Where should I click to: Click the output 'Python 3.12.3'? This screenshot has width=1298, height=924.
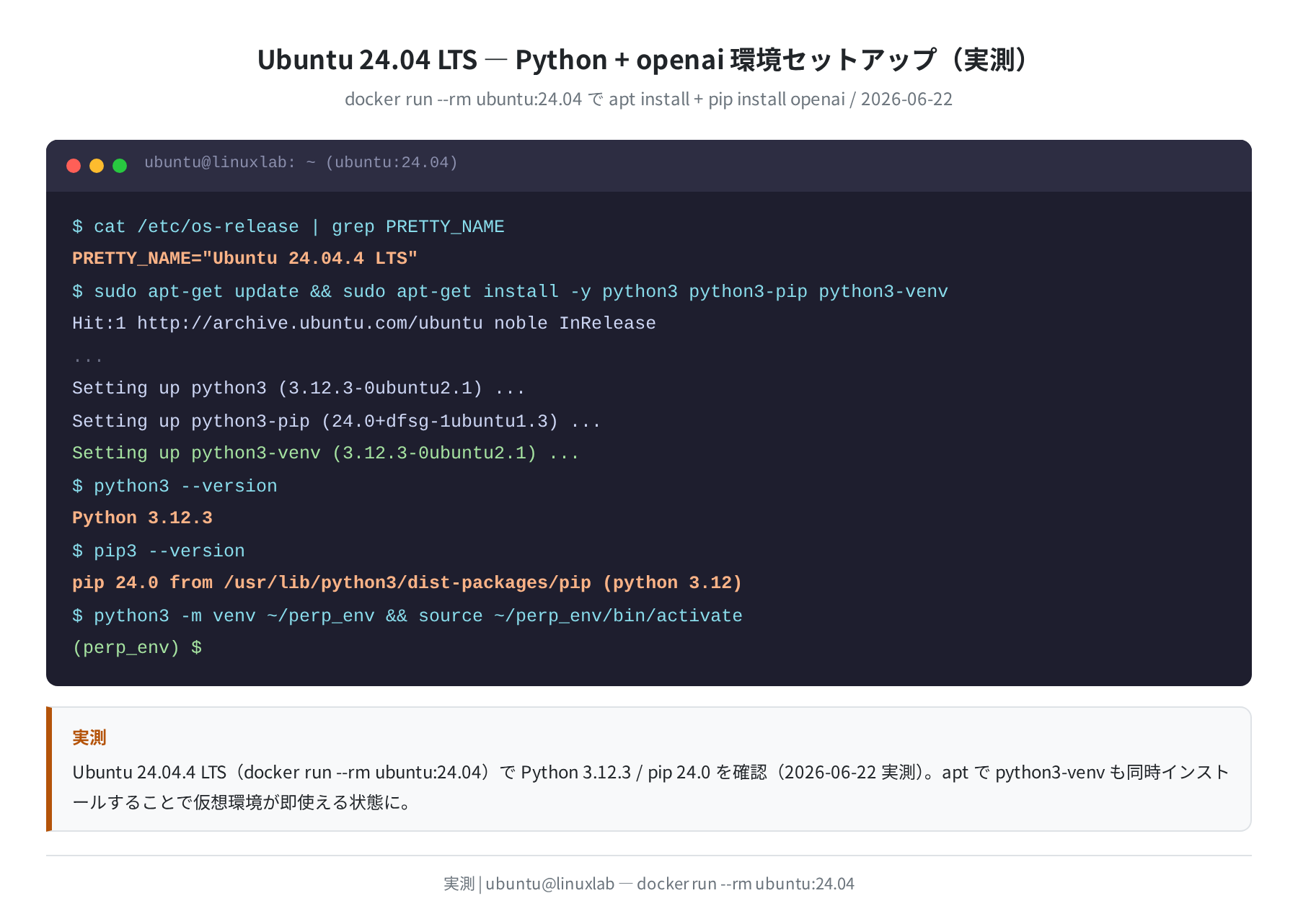pos(142,518)
